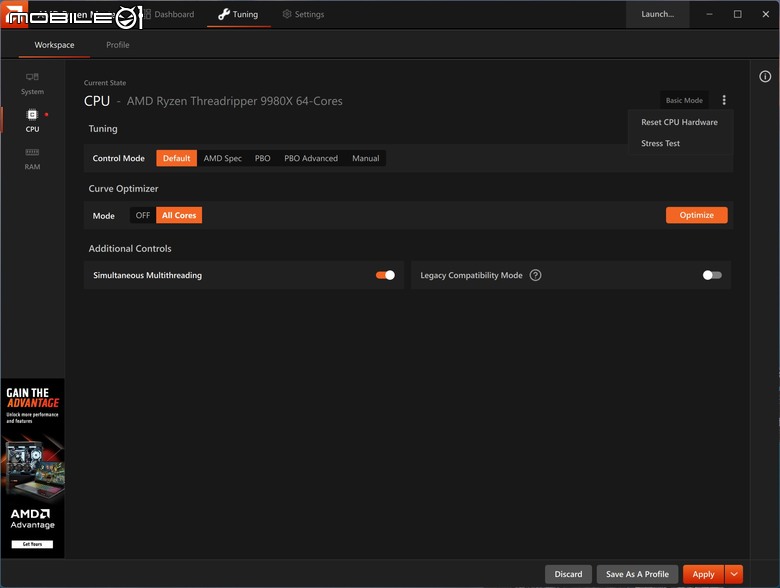Expand the Apply button dropdown arrow
This screenshot has height=588, width=780.
pos(734,574)
